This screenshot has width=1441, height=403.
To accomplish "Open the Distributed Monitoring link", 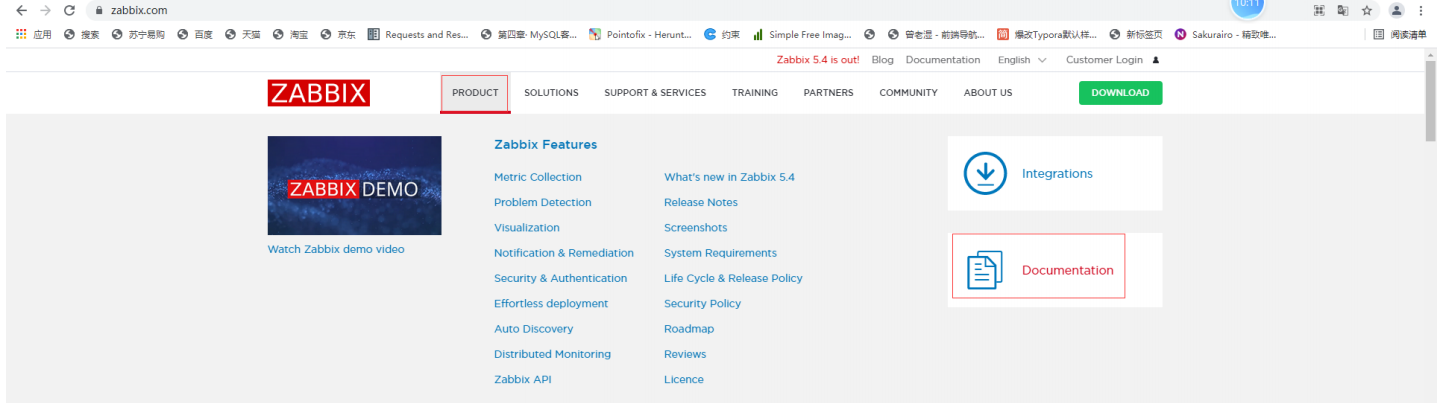I will tap(552, 354).
